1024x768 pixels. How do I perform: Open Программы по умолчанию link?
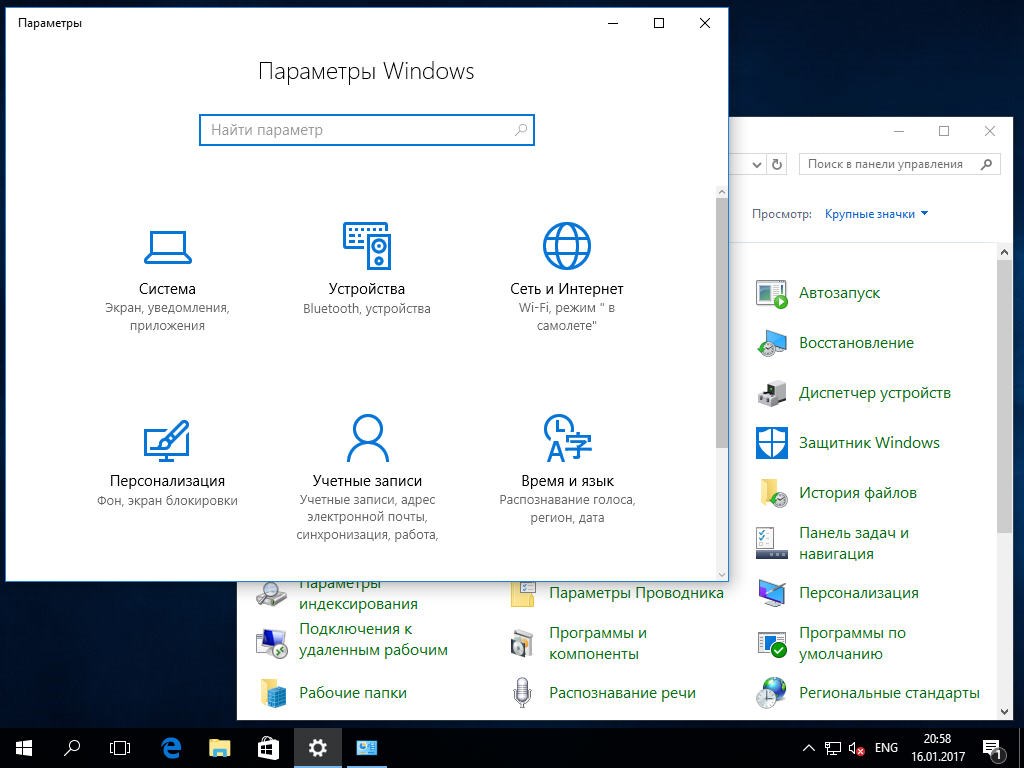[x=852, y=643]
